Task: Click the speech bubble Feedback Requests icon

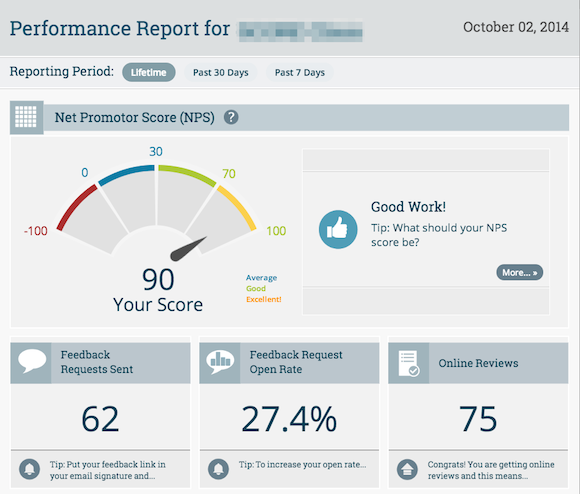Action: (x=32, y=362)
